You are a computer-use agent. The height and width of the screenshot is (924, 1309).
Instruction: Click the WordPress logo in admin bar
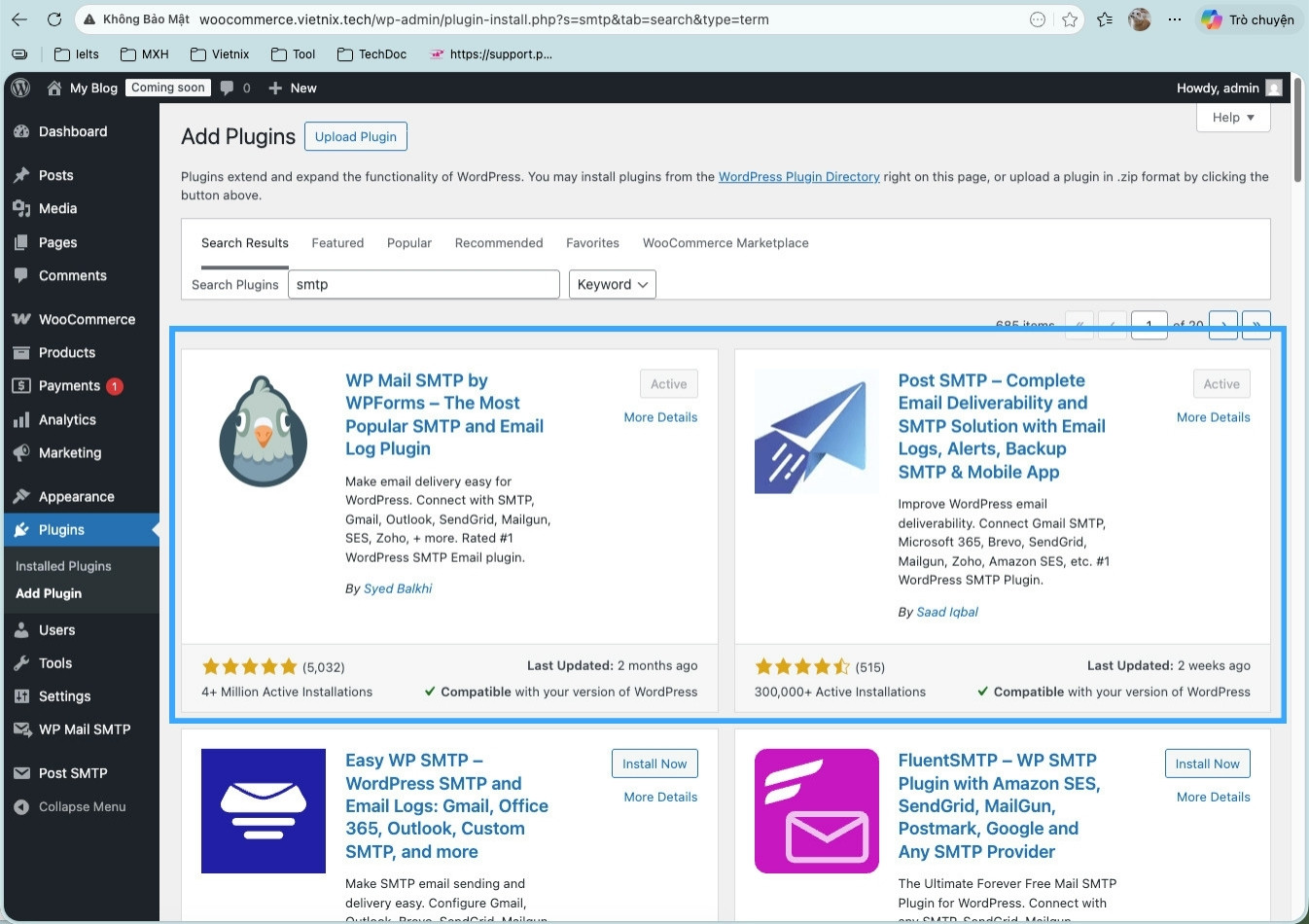point(19,88)
